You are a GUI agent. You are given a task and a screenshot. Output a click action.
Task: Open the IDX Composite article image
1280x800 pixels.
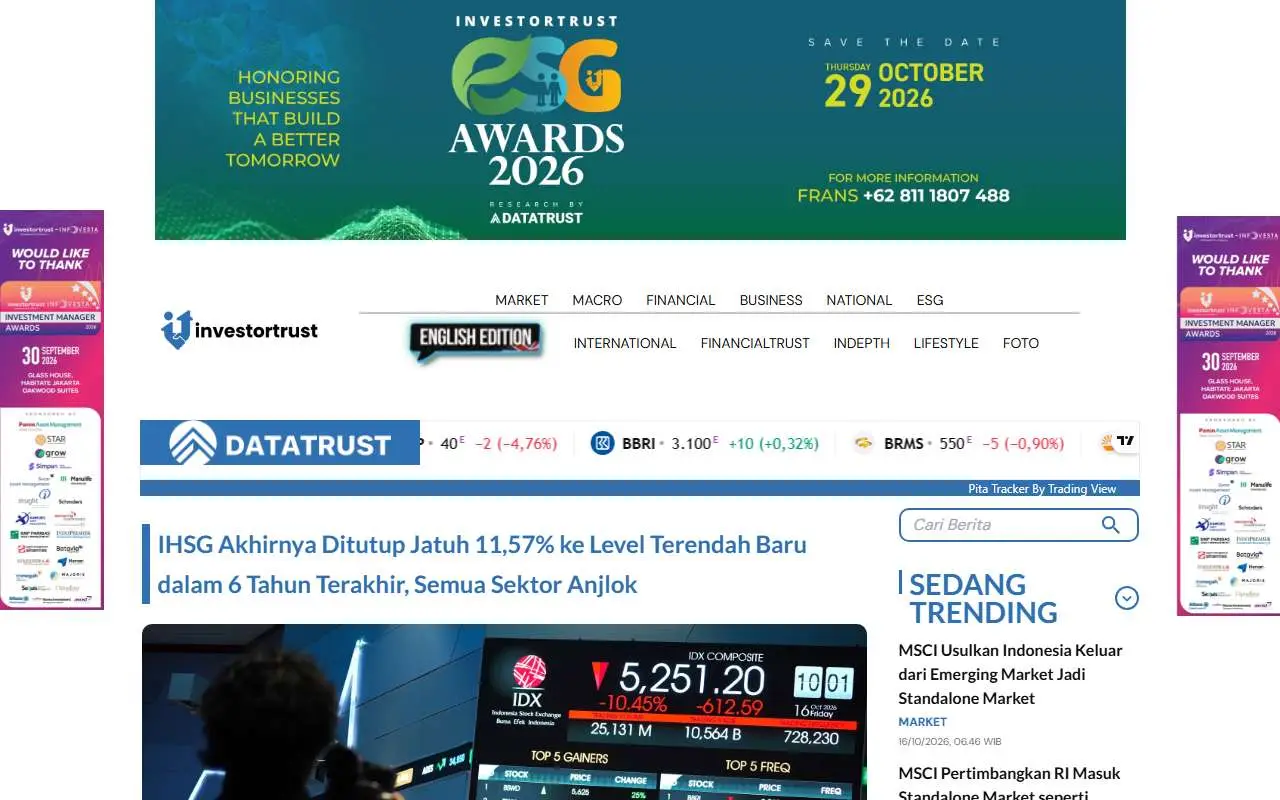point(504,712)
